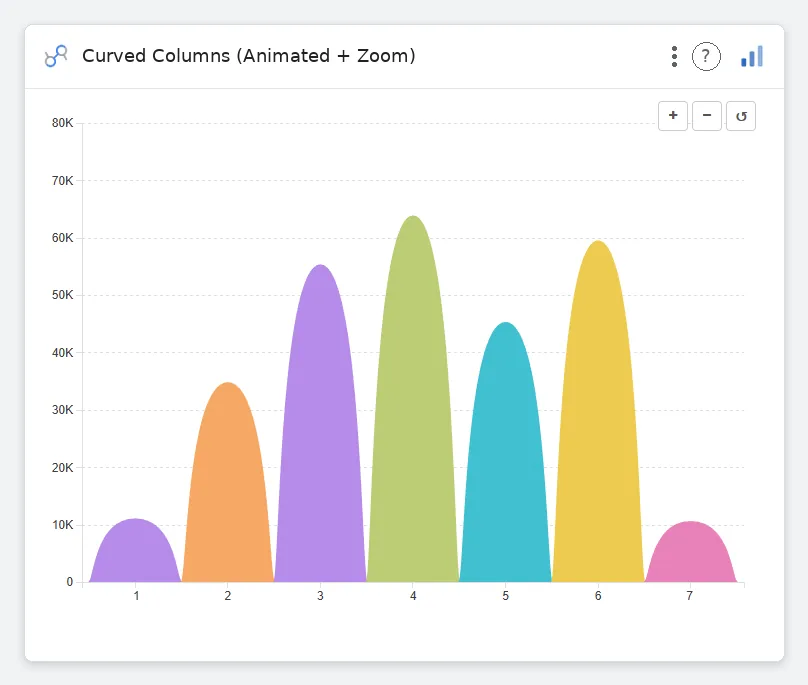Click the linked circles widget icon
This screenshot has width=808, height=685.
pyautogui.click(x=56, y=56)
